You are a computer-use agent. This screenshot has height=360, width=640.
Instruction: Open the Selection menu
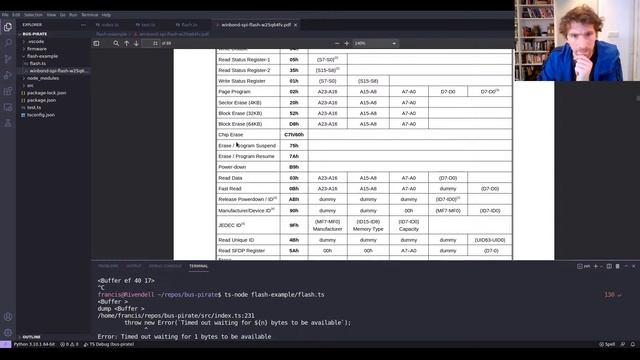click(x=33, y=15)
